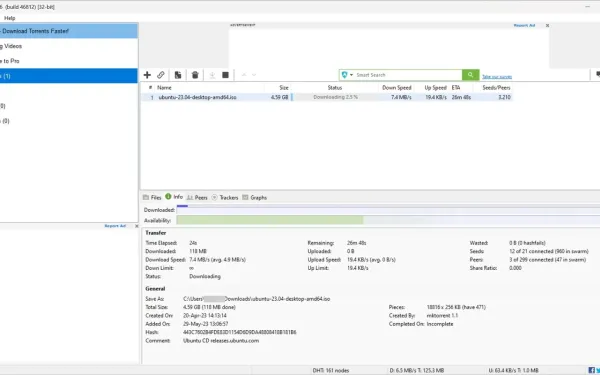Click the Downloaded pieces progress bar
The height and width of the screenshot is (375, 600).
click(388, 210)
